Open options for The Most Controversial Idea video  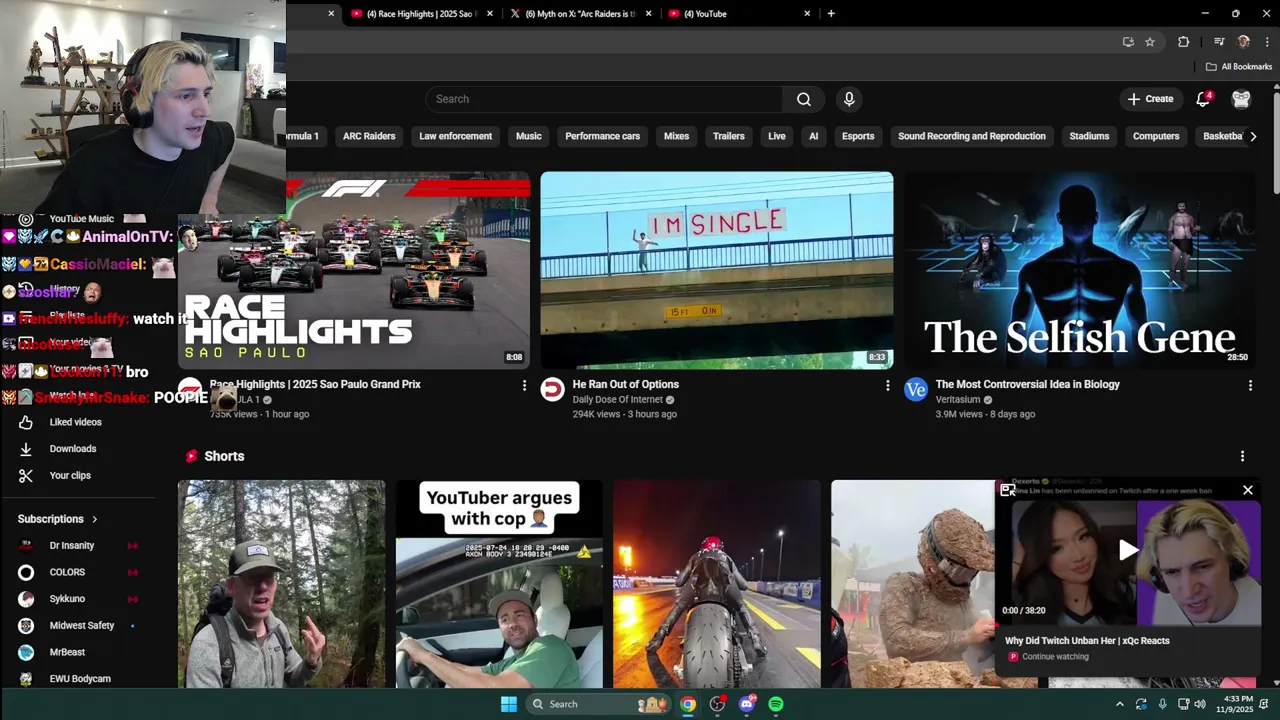[1250, 385]
